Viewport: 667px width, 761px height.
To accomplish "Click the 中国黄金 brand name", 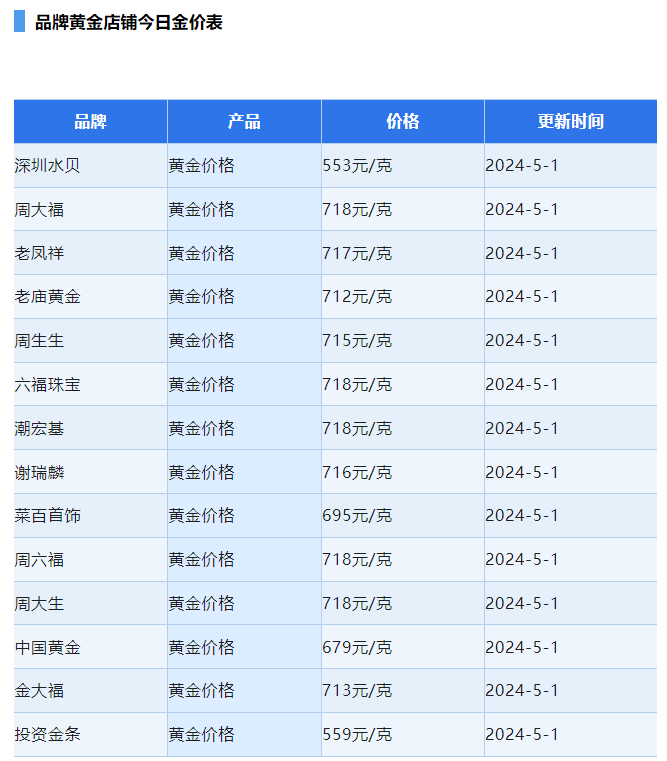I will pos(47,647).
